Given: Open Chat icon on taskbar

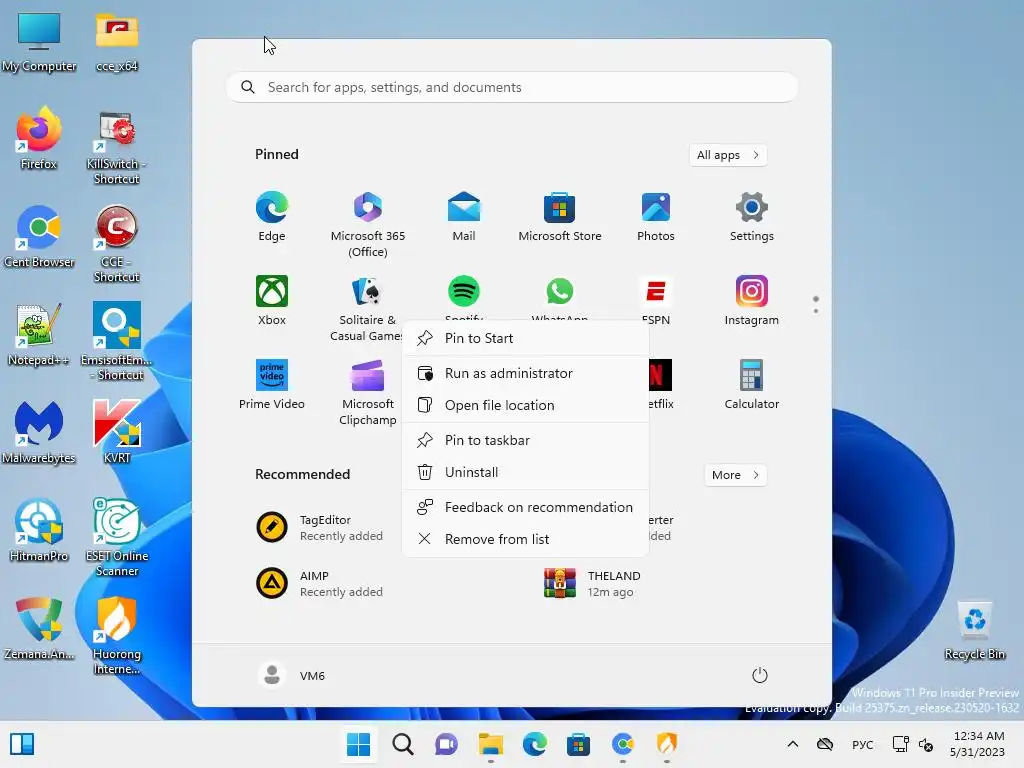Looking at the screenshot, I should 447,744.
